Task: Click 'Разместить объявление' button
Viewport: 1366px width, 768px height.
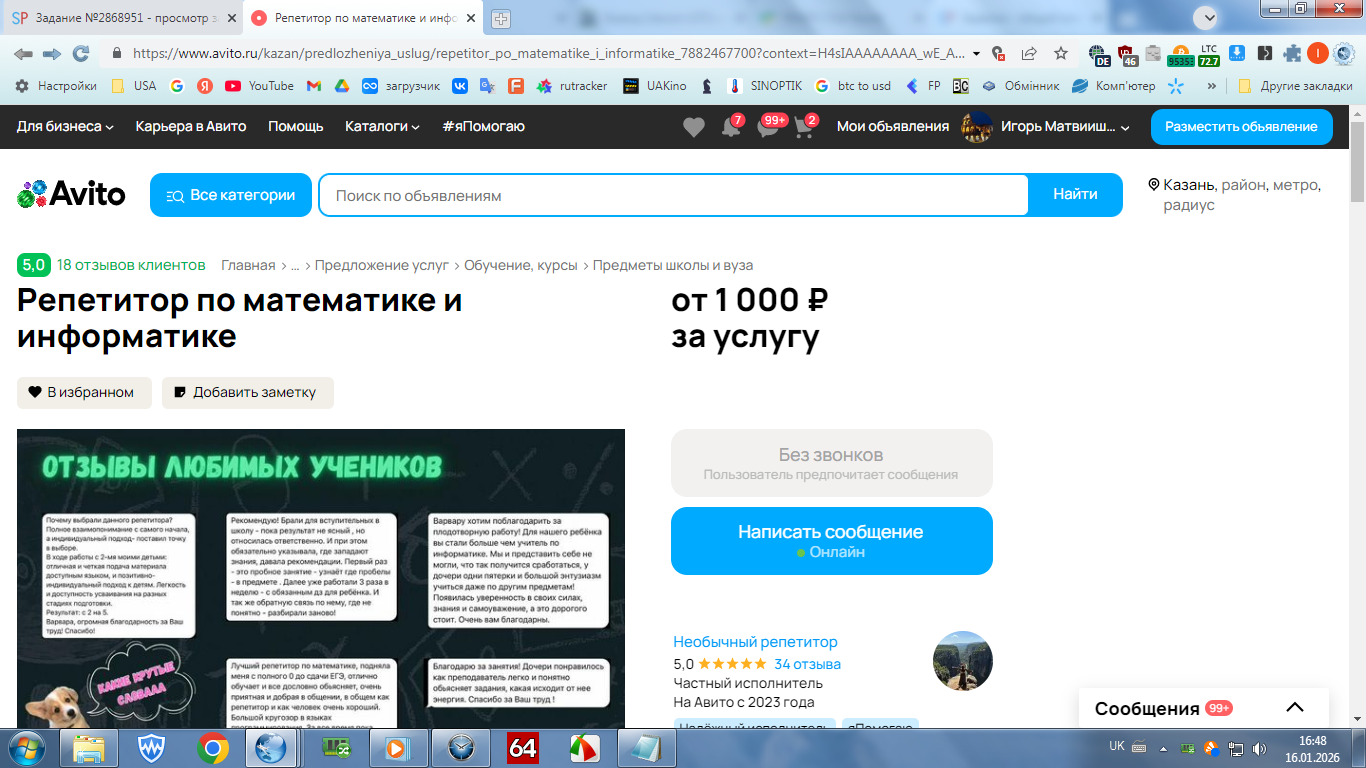Action: pyautogui.click(x=1242, y=127)
